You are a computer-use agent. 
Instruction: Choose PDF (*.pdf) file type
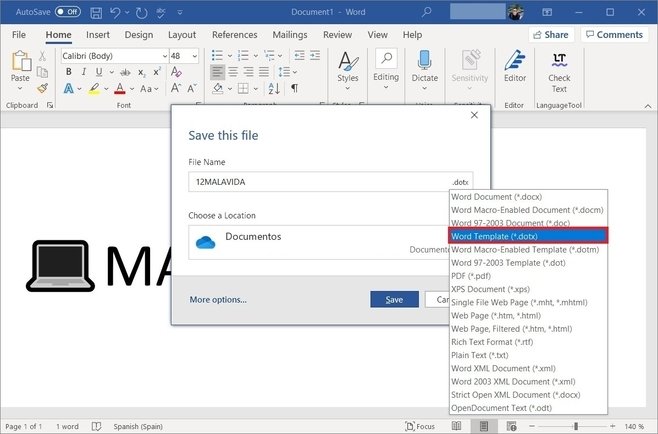(471, 276)
